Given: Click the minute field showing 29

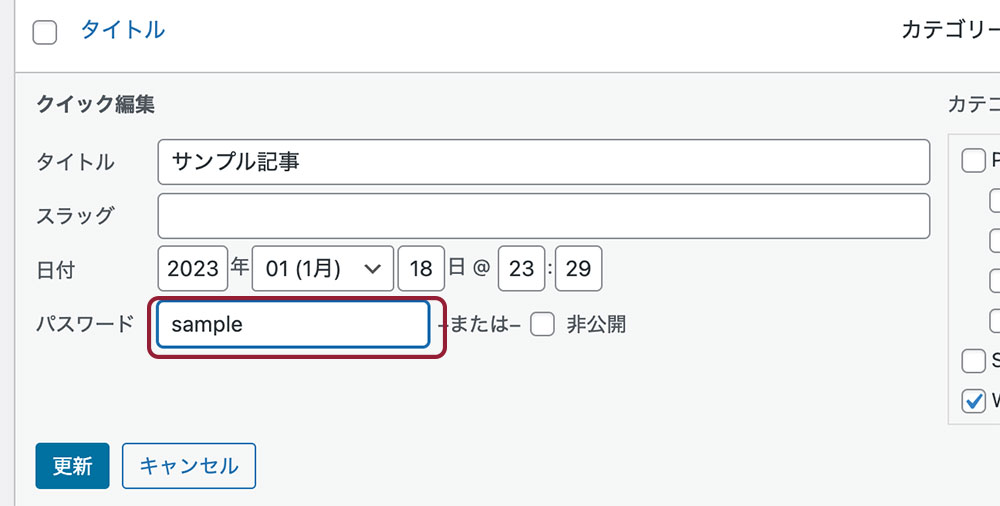Looking at the screenshot, I should (578, 269).
